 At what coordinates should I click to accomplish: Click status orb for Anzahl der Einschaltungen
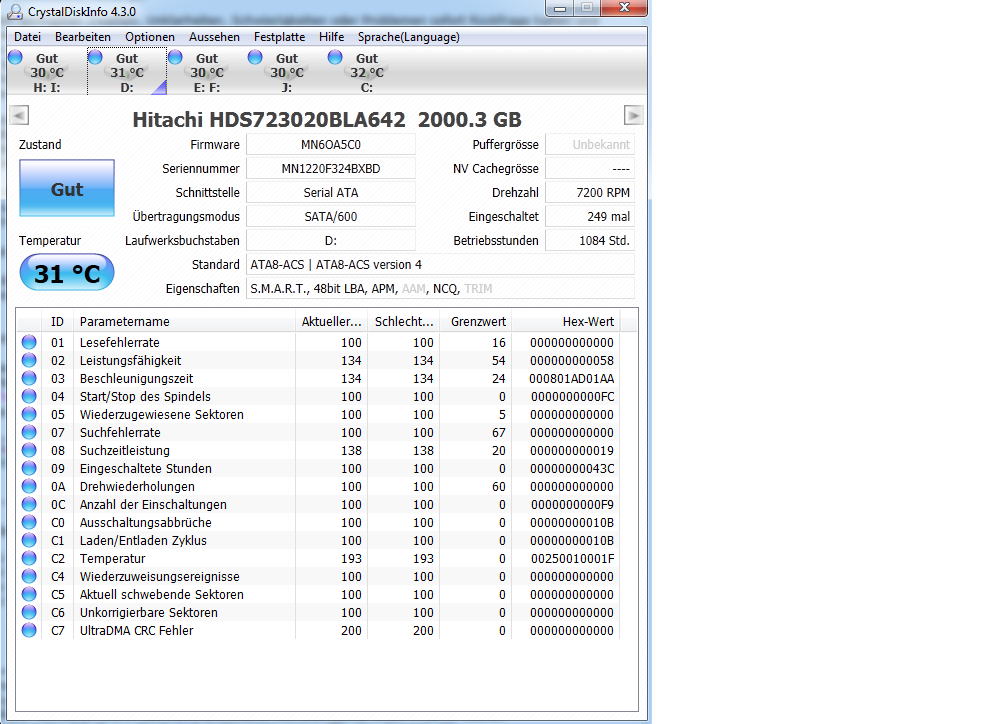29,504
